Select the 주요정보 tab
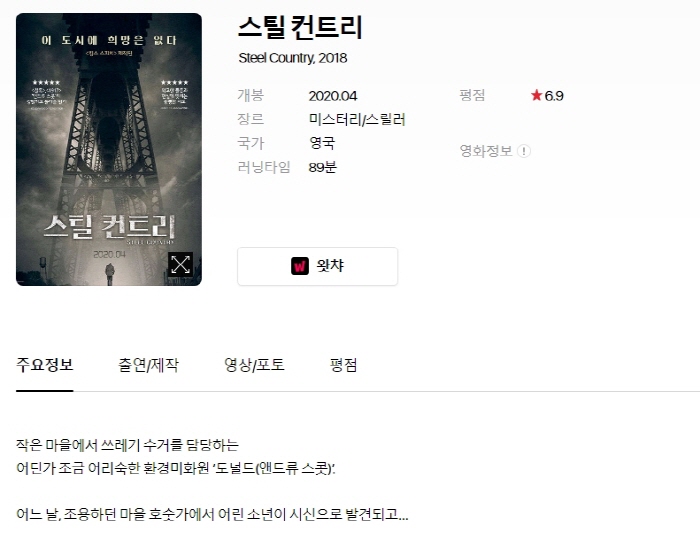 [x=45, y=365]
